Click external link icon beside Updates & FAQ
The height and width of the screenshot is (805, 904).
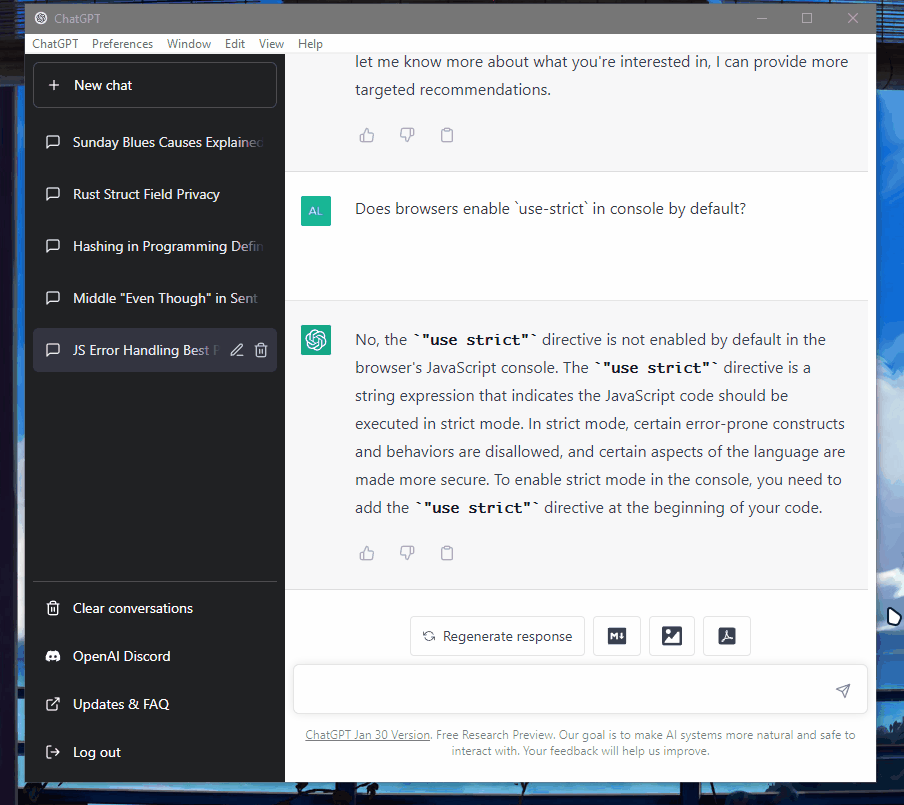53,704
